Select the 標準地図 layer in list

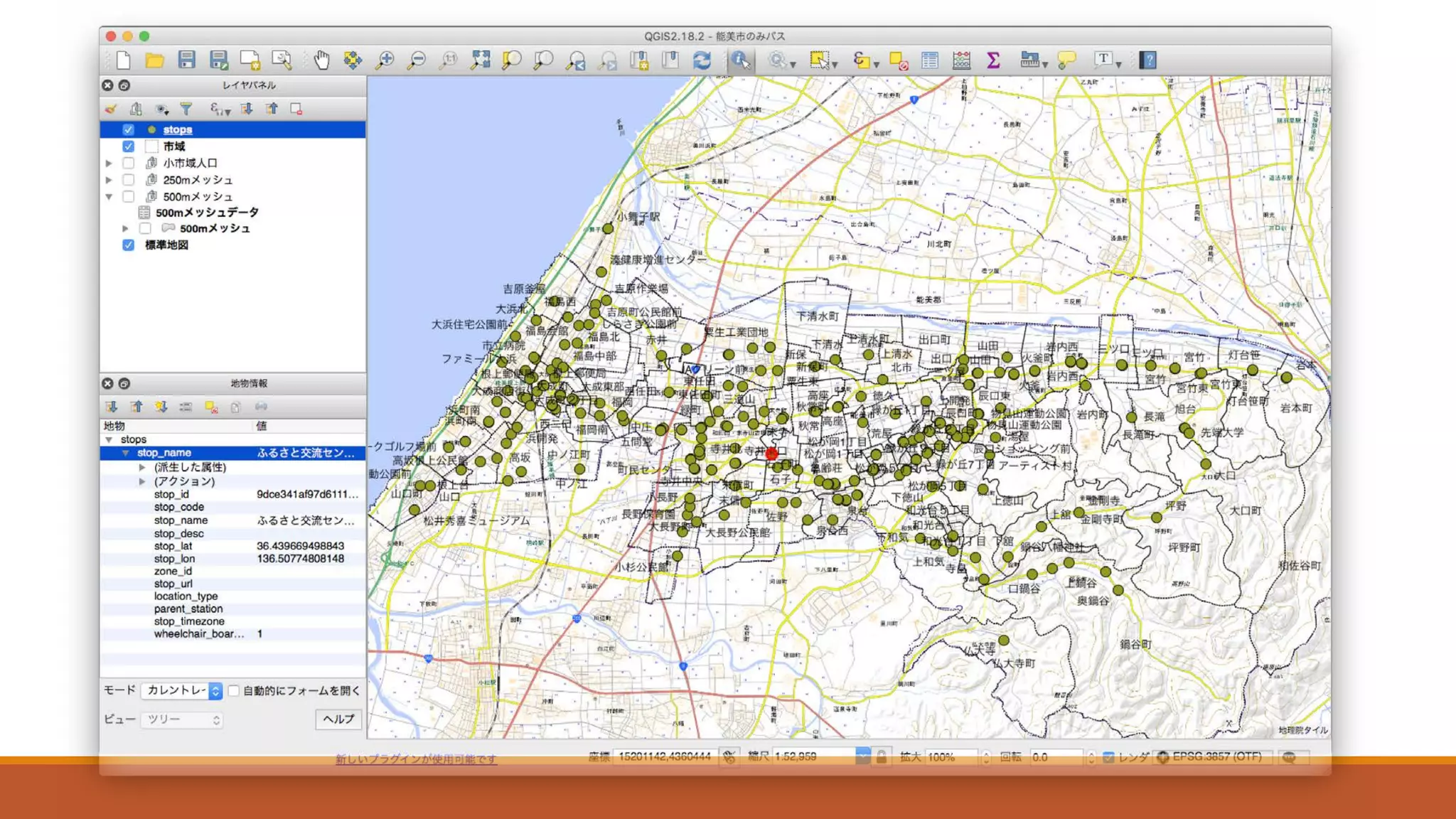click(x=166, y=245)
